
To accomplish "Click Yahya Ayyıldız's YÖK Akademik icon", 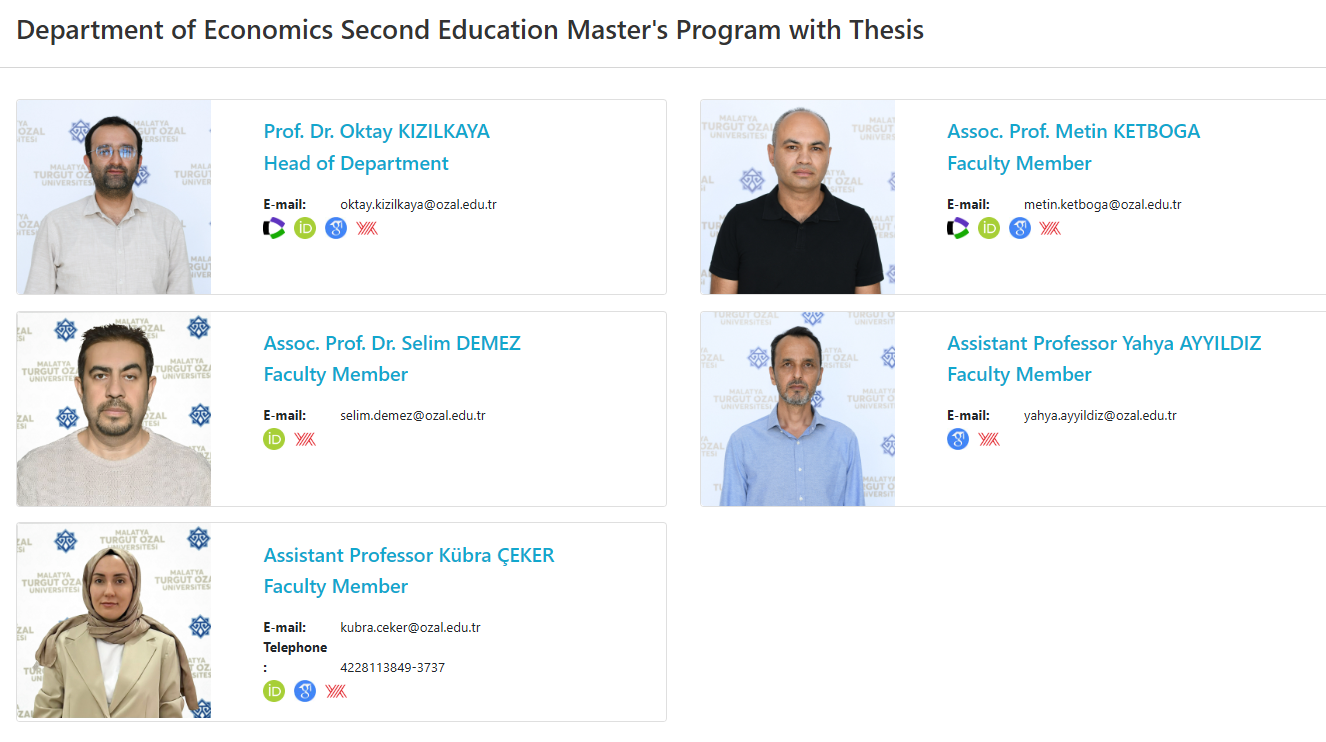I will pyautogui.click(x=989, y=439).
